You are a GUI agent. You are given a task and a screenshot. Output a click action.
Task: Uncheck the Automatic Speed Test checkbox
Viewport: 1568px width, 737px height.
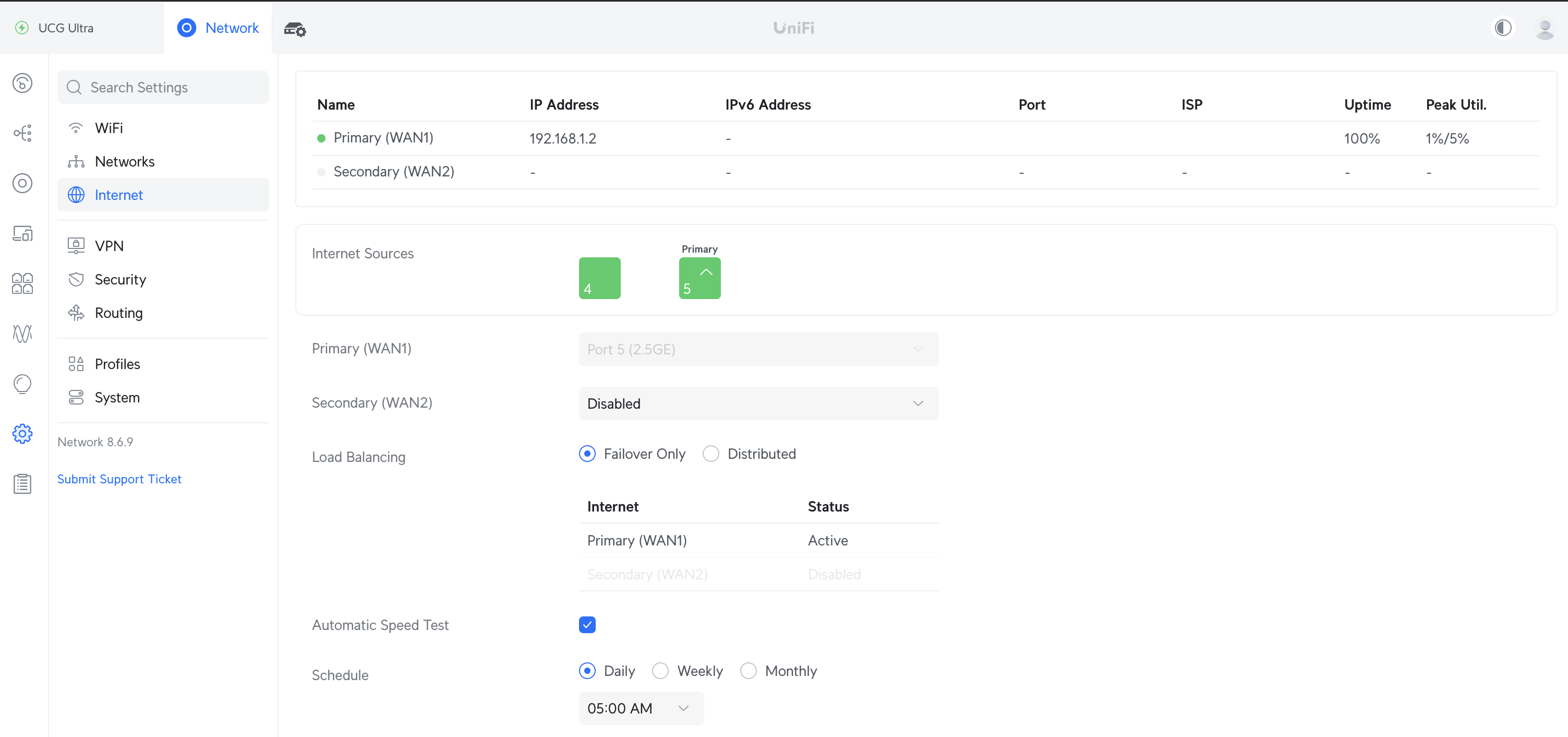pos(587,625)
